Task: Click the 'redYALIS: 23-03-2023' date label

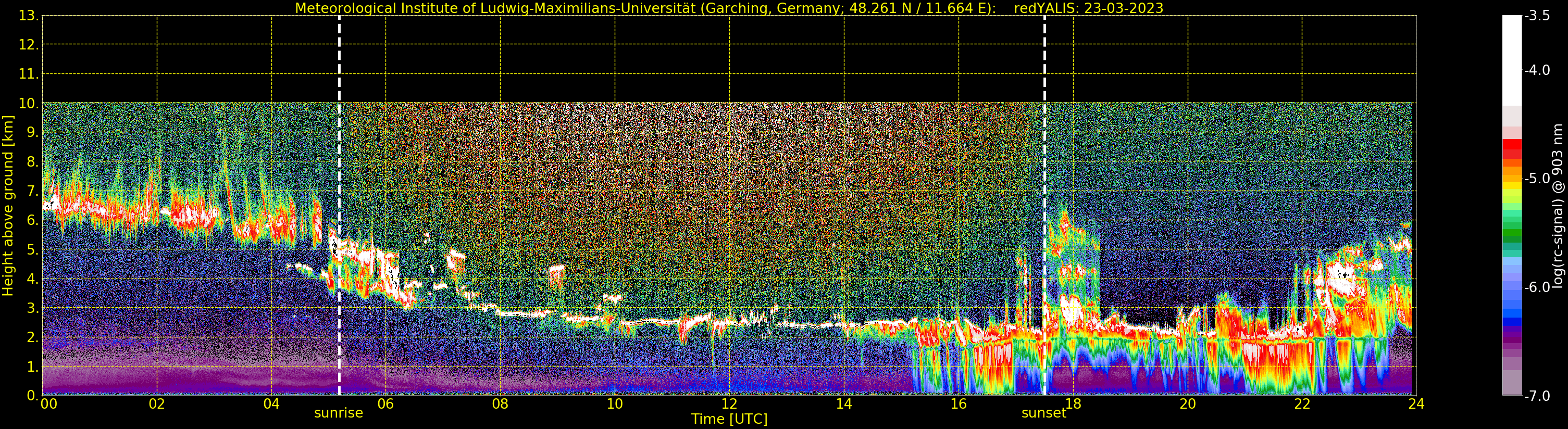Action: click(x=1088, y=8)
